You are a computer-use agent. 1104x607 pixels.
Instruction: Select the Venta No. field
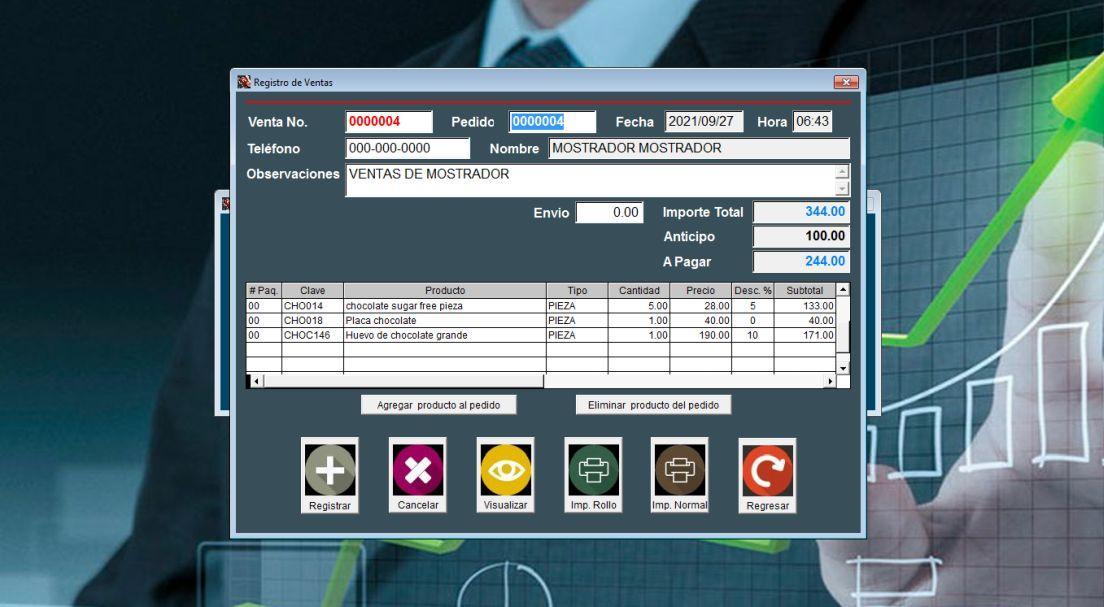tap(389, 121)
